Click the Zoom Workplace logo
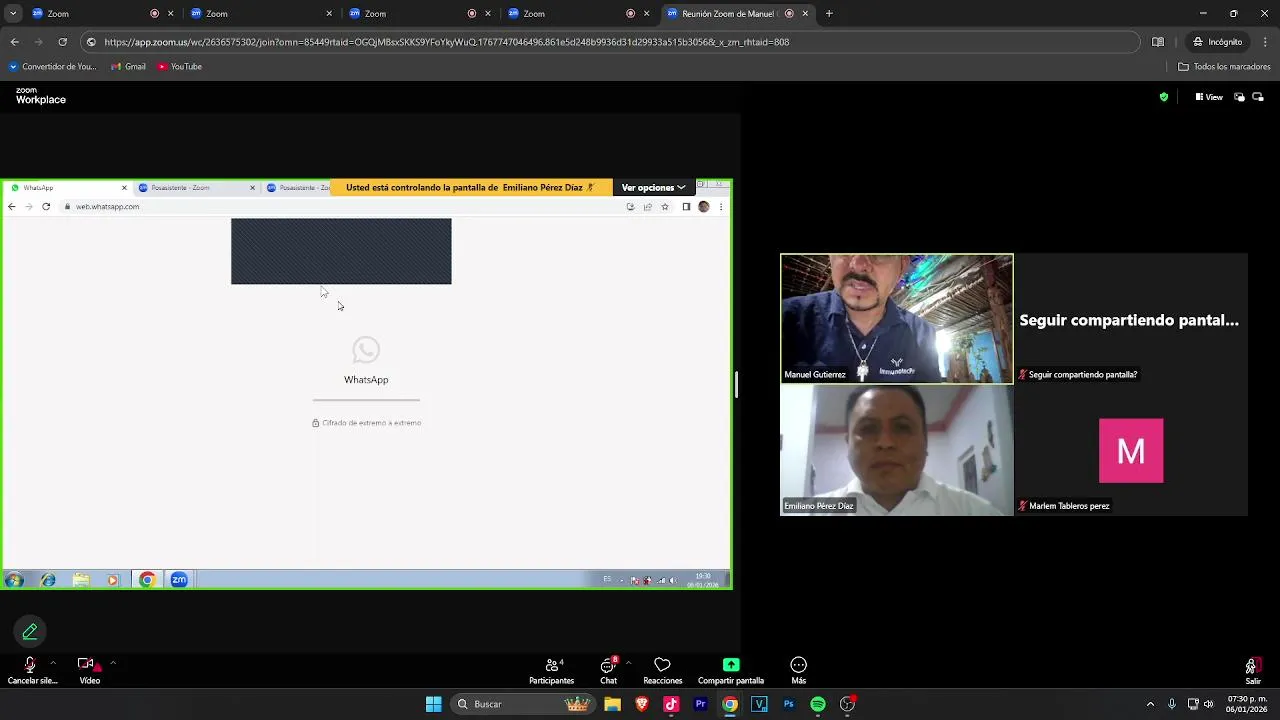This screenshot has height=720, width=1280. point(40,96)
